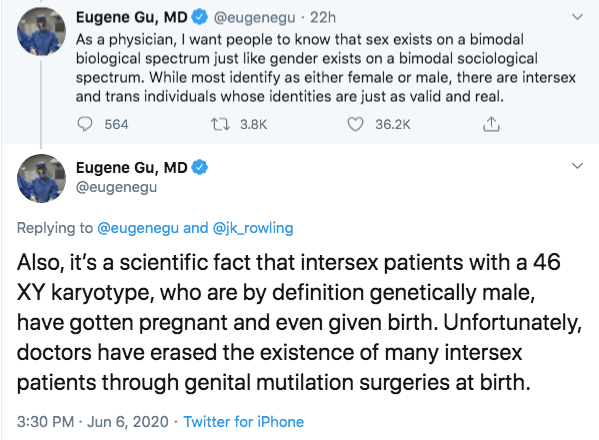Click the Twitter for iPhone link
599x440 pixels.
[x=244, y=422]
